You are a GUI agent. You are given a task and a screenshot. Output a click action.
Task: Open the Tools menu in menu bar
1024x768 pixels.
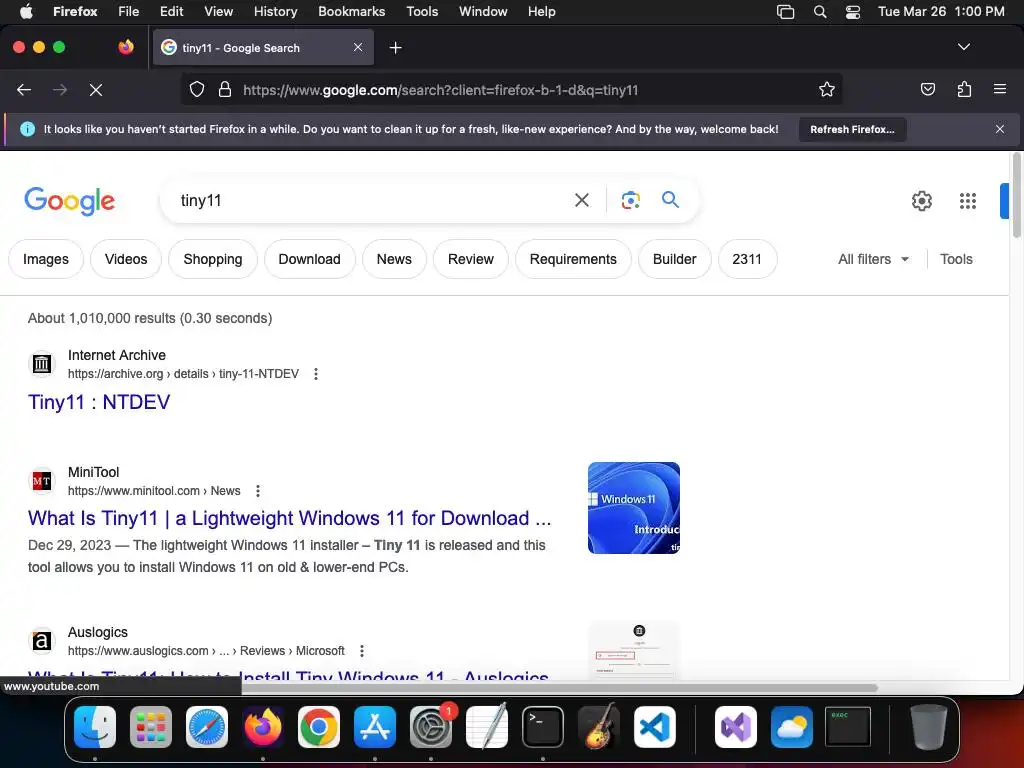coord(422,11)
